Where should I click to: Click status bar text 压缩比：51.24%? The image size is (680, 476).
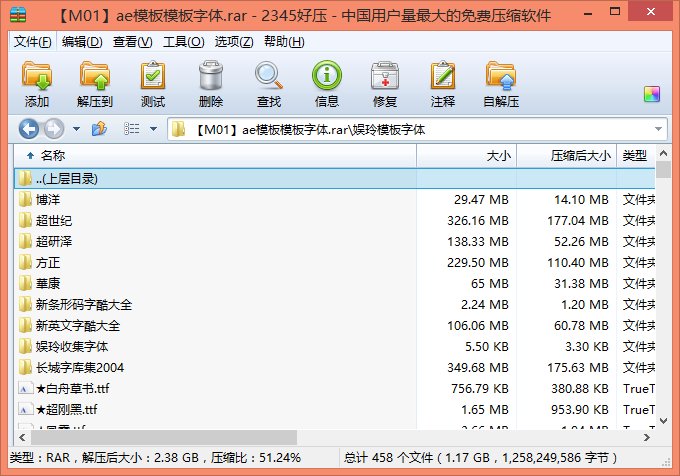point(256,458)
